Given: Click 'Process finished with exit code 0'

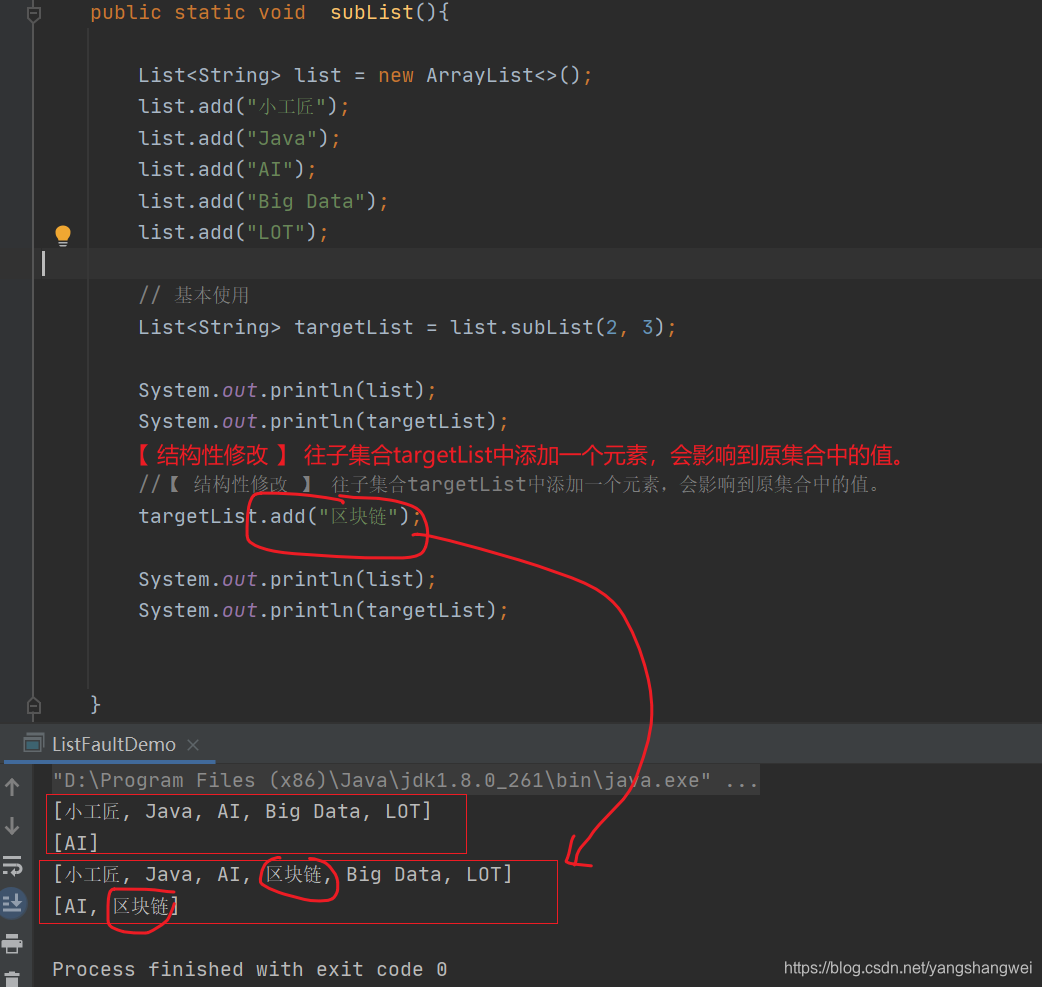Looking at the screenshot, I should 249,969.
